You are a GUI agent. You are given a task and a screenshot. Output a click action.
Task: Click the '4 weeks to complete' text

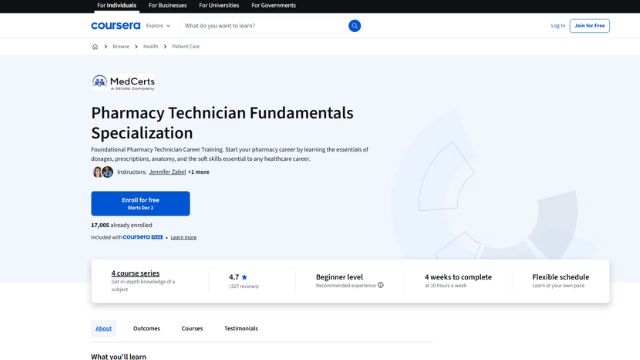(458, 277)
